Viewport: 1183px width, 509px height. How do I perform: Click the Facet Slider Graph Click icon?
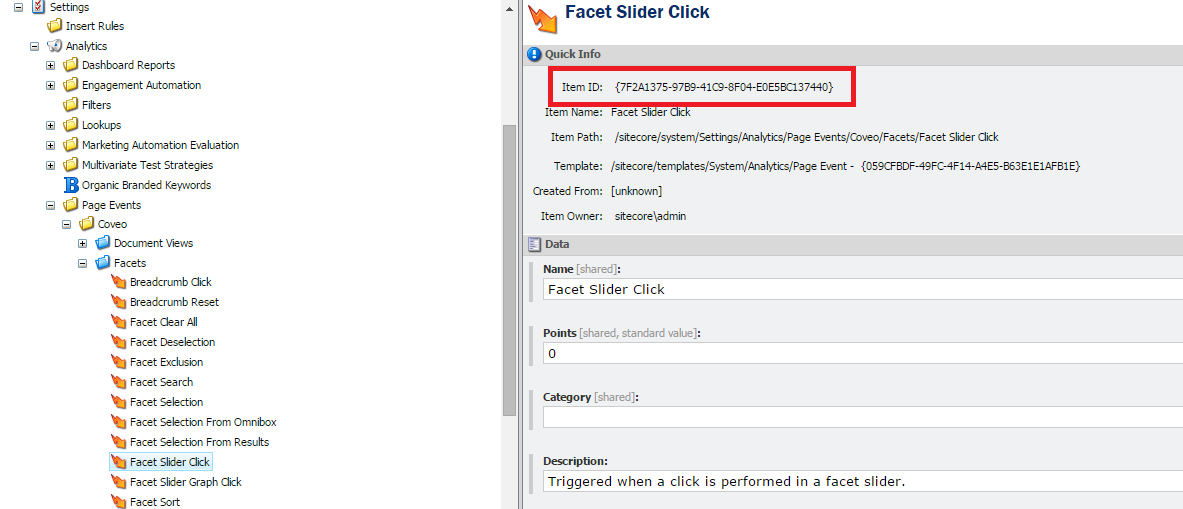118,482
